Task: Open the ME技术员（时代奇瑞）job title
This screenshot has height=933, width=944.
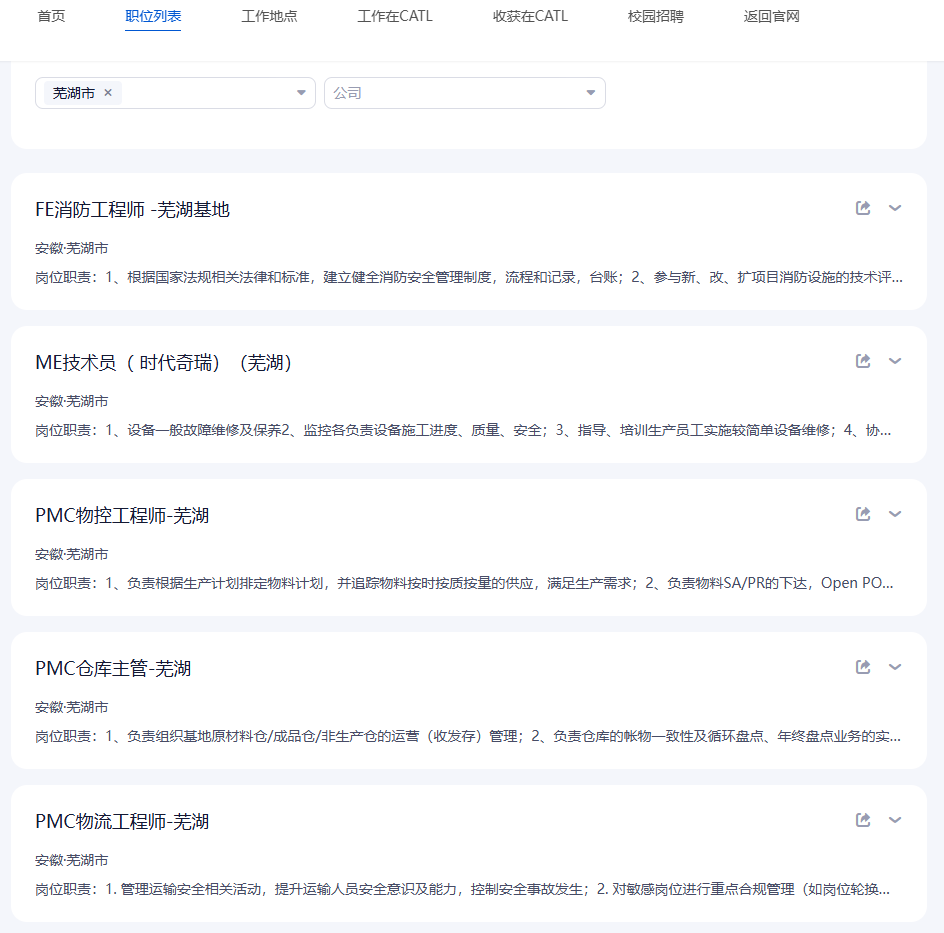Action: (163, 362)
